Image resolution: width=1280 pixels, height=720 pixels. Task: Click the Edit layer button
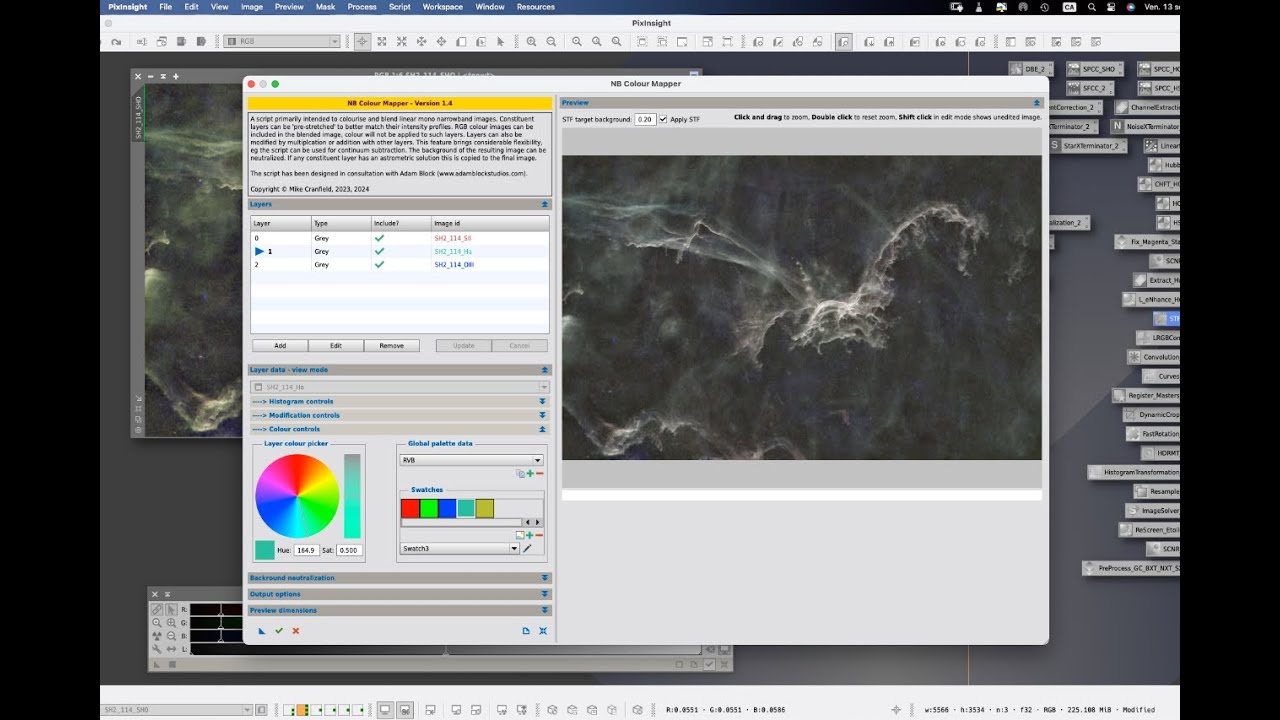(x=336, y=345)
